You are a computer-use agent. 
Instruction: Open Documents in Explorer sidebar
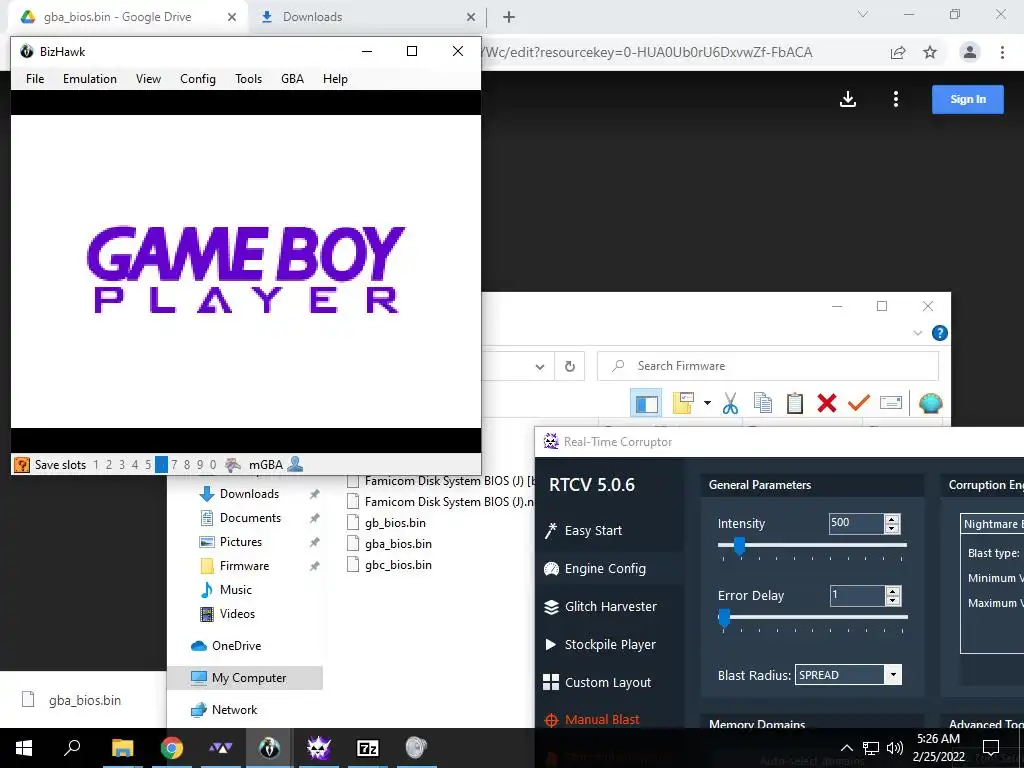pyautogui.click(x=250, y=518)
